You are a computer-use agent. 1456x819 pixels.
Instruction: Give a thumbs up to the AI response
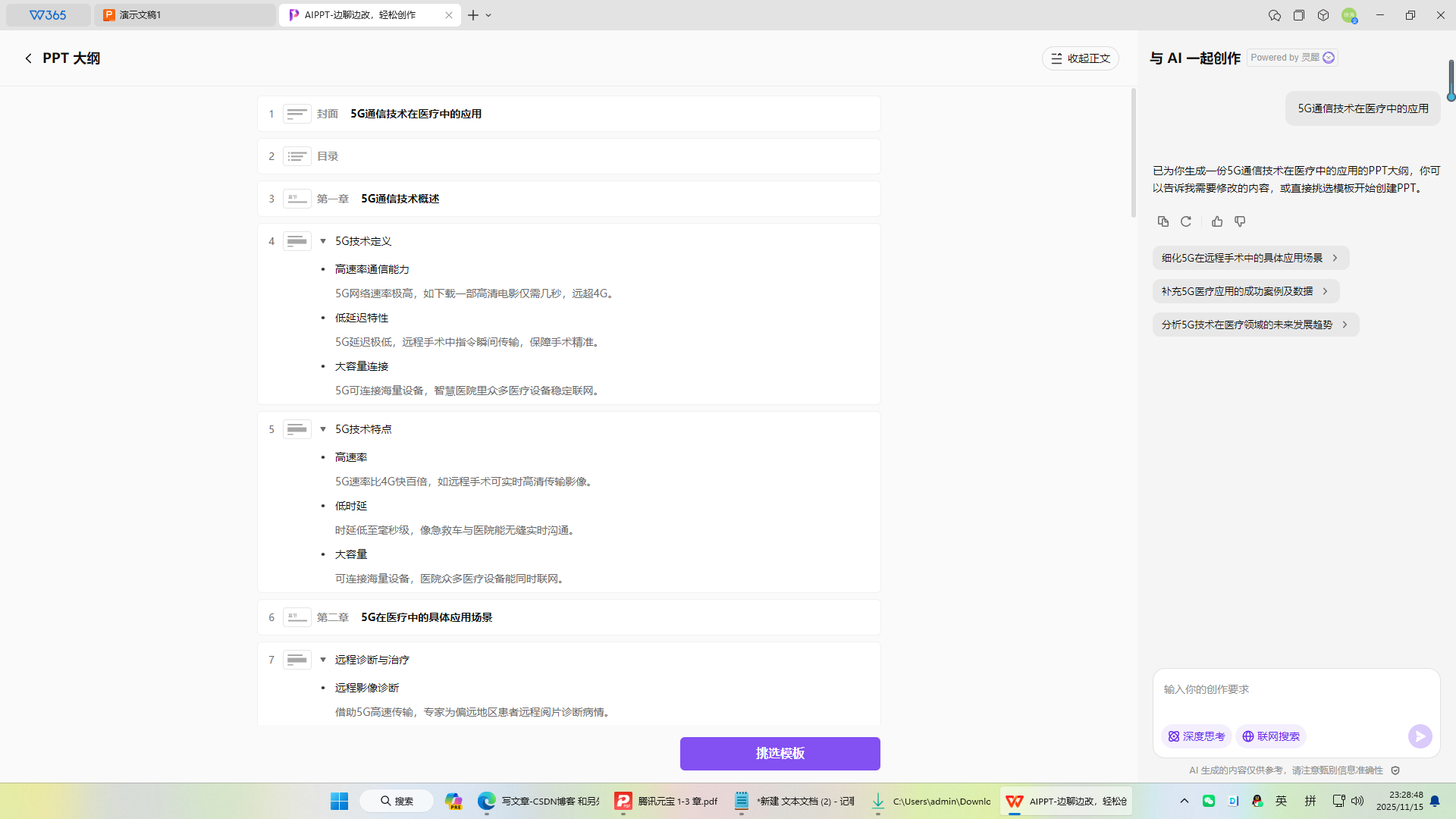click(1217, 221)
